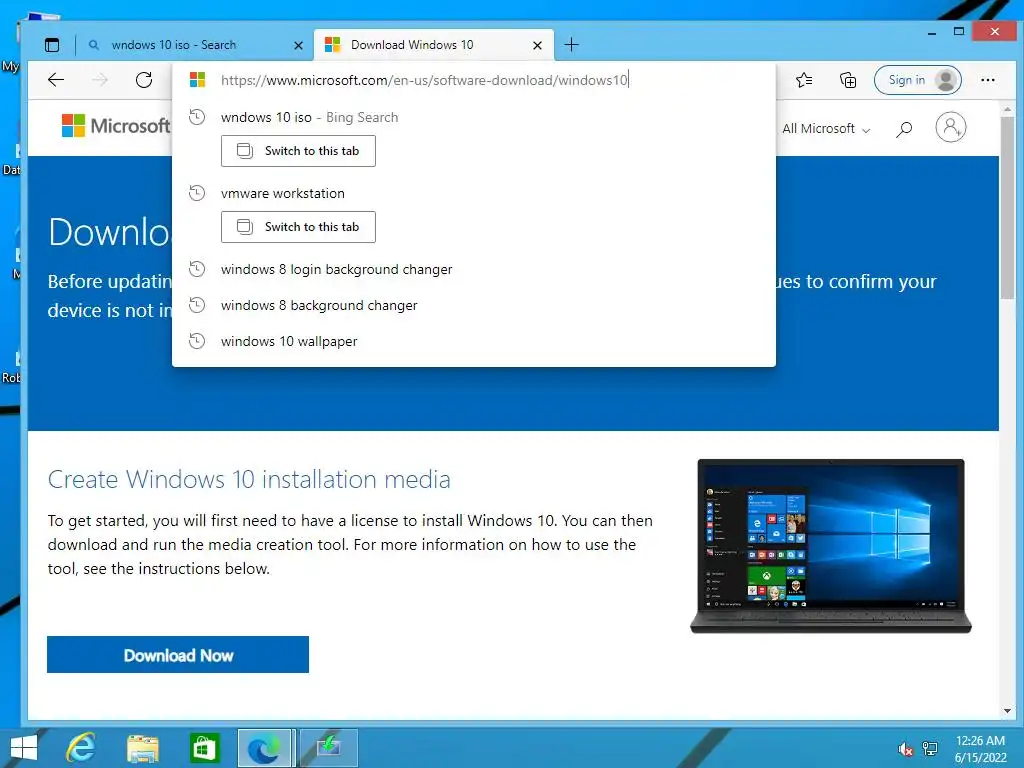Open File Explorer from the taskbar
The height and width of the screenshot is (768, 1024).
tap(142, 748)
